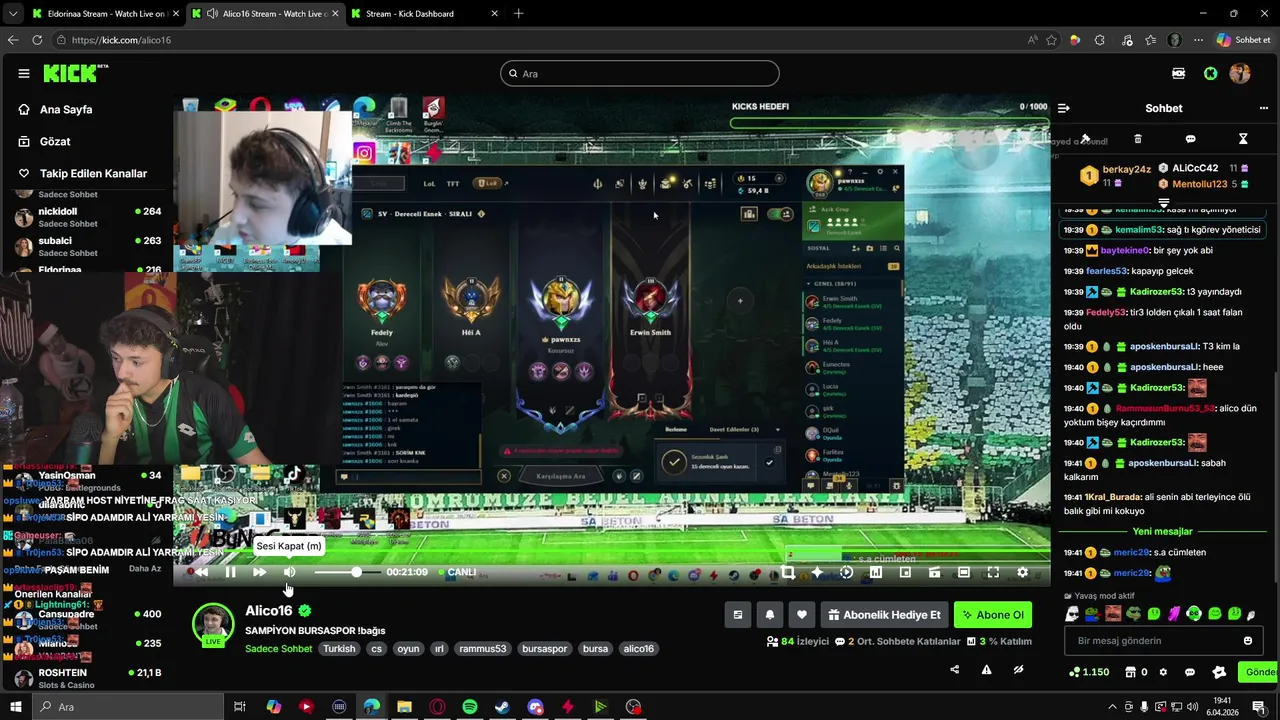This screenshot has height=720, width=1280.
Task: Enable picture-in-picture mini player
Action: click(x=905, y=572)
